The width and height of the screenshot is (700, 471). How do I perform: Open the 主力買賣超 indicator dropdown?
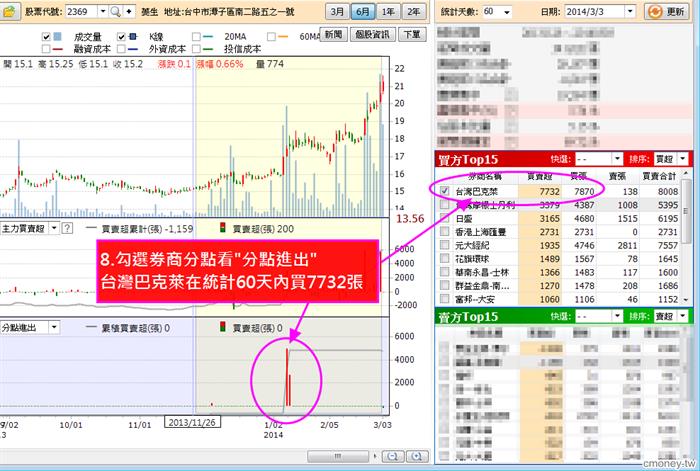tap(54, 229)
